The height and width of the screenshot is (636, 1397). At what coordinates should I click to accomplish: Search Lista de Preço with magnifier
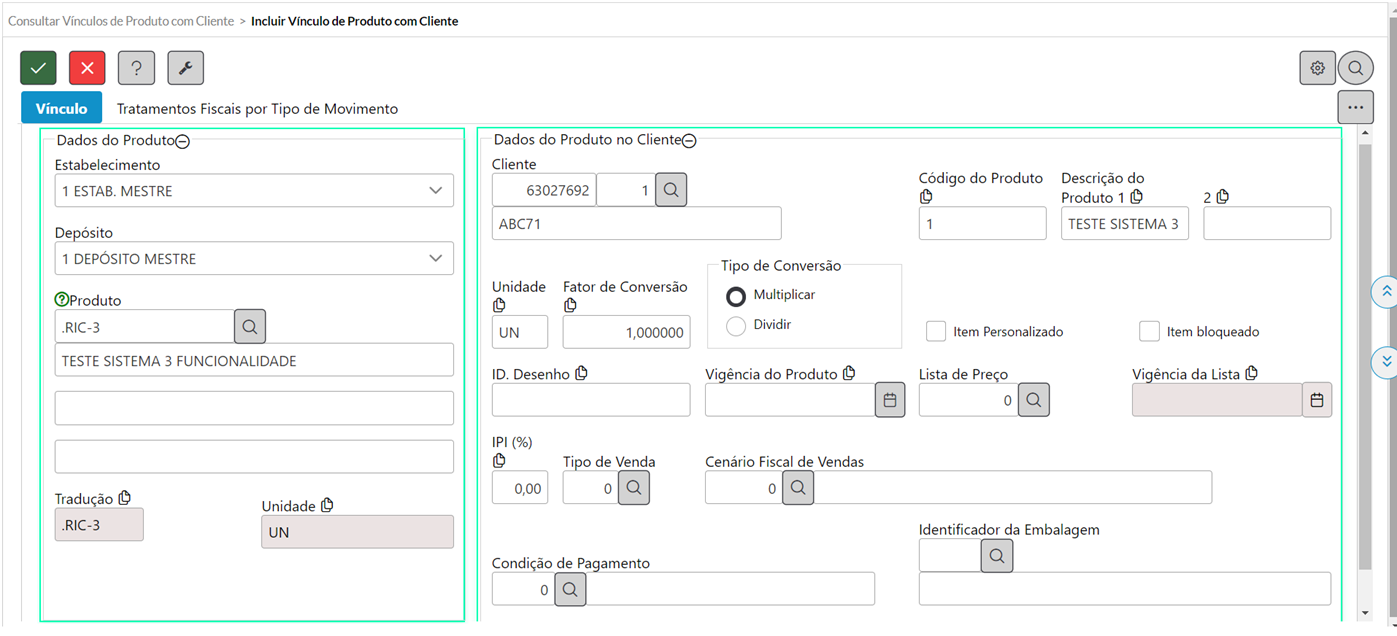[x=1034, y=400]
